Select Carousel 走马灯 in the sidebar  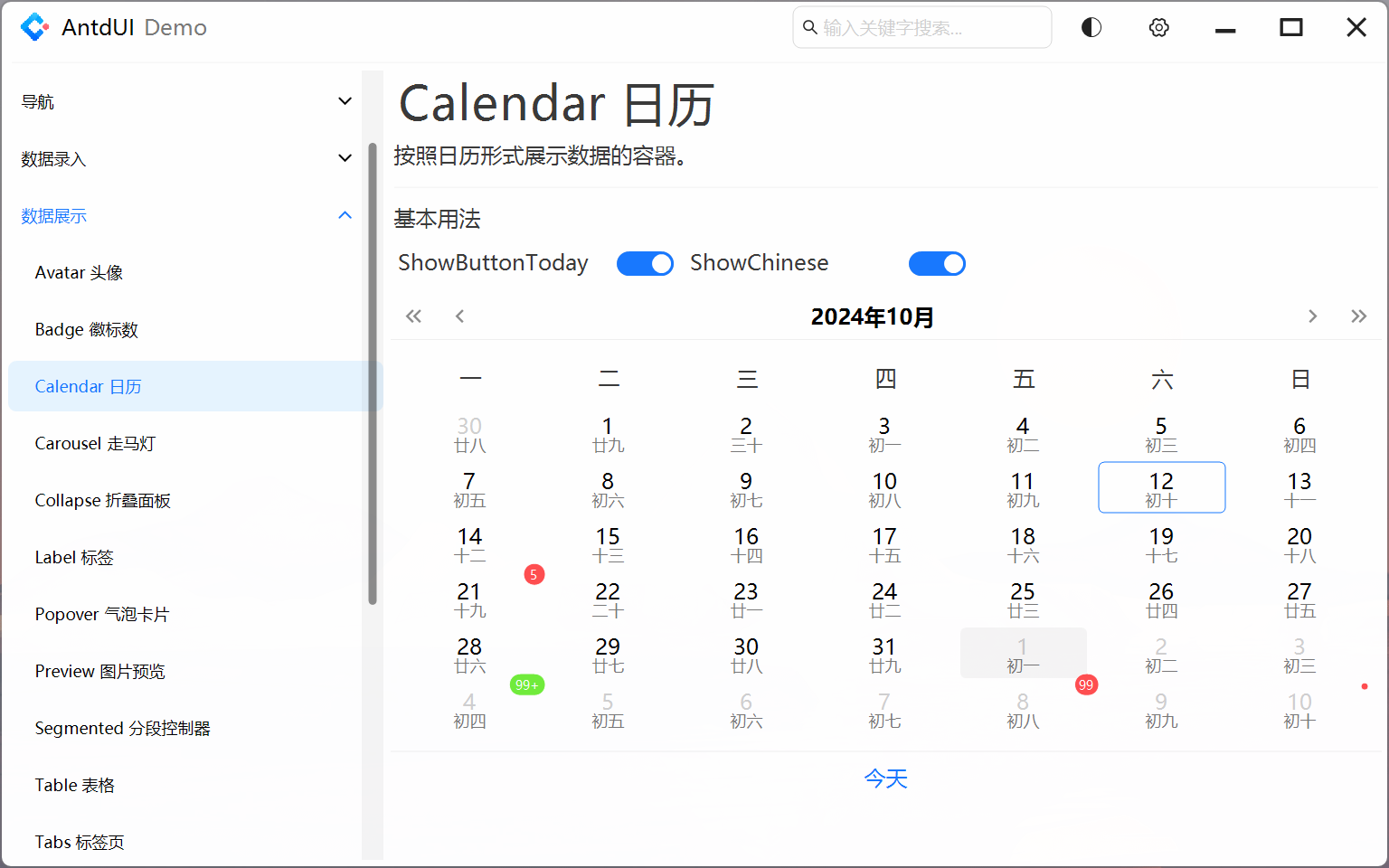(x=95, y=443)
